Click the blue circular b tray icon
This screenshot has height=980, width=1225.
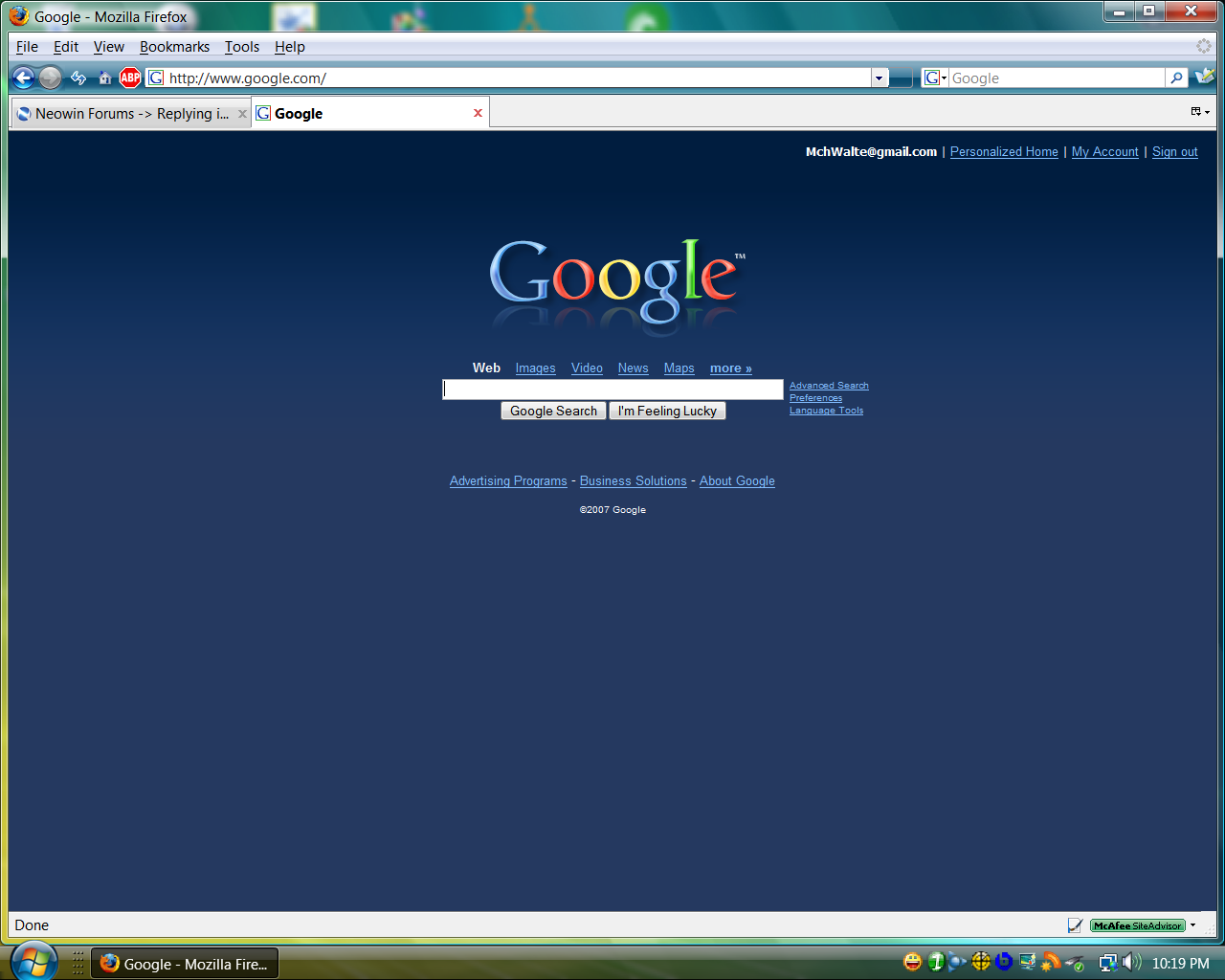coord(1004,962)
